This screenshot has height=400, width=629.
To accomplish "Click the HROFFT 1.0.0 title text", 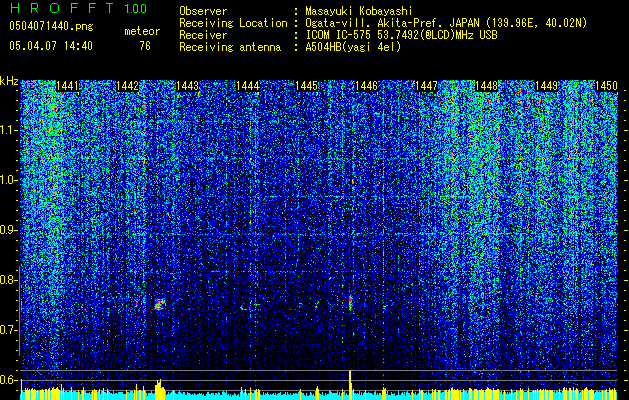I will pyautogui.click(x=78, y=8).
